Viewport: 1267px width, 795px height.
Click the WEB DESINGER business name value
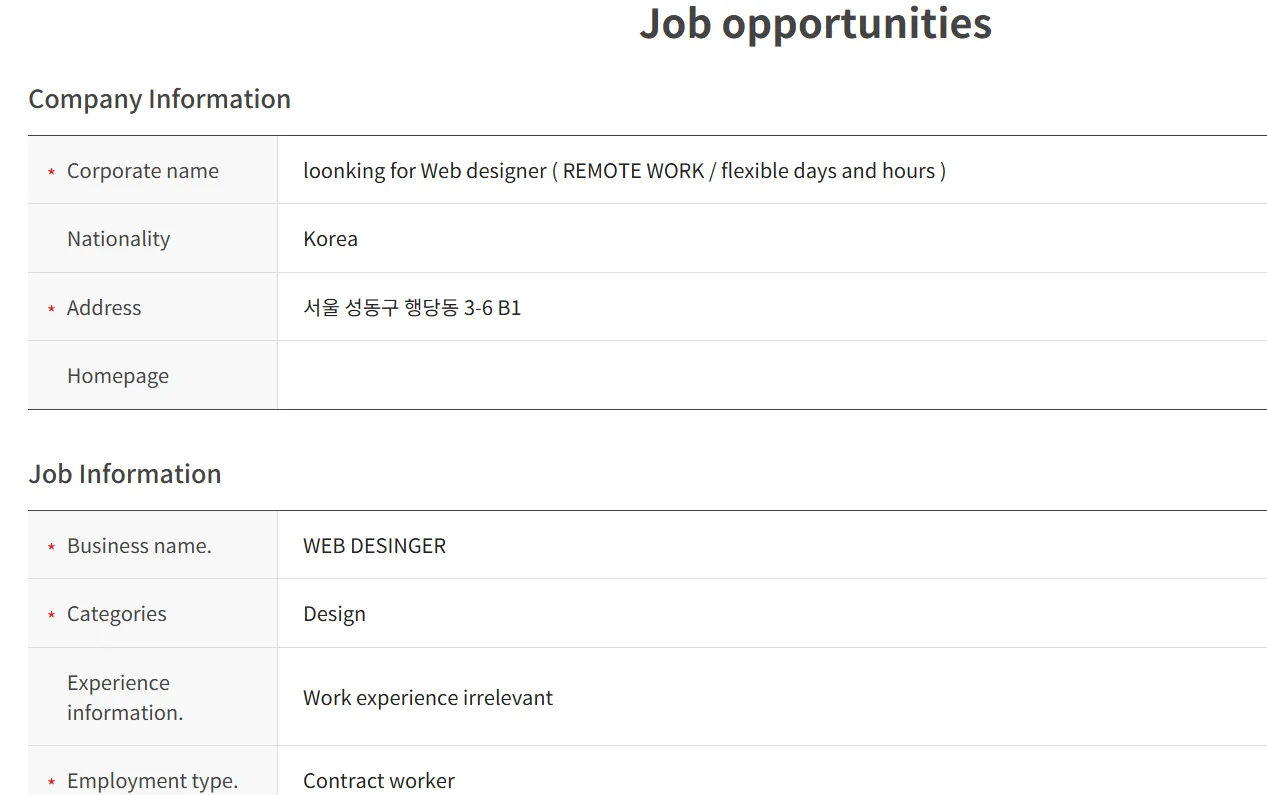374,546
